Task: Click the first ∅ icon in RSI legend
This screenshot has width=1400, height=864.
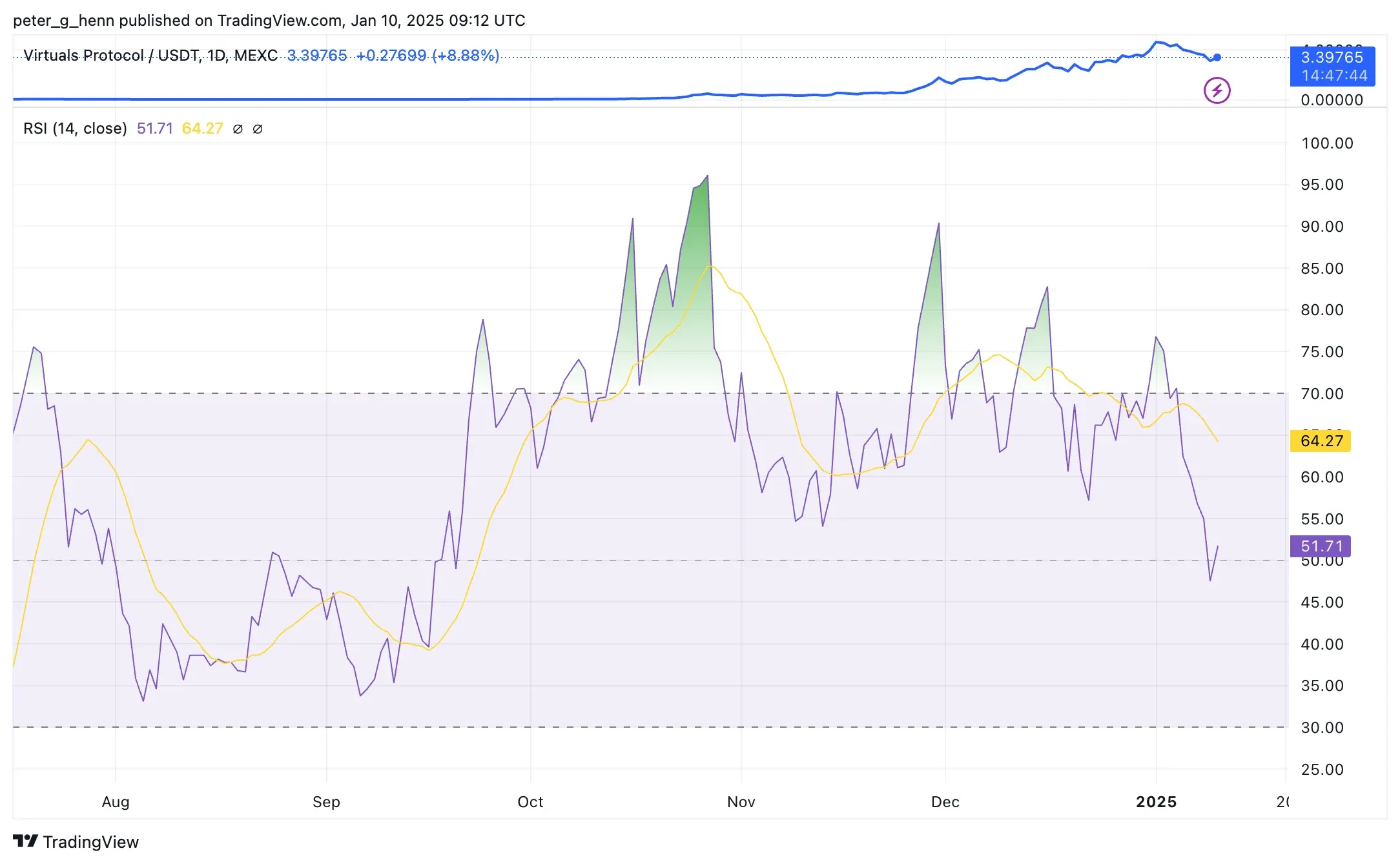Action: point(237,129)
